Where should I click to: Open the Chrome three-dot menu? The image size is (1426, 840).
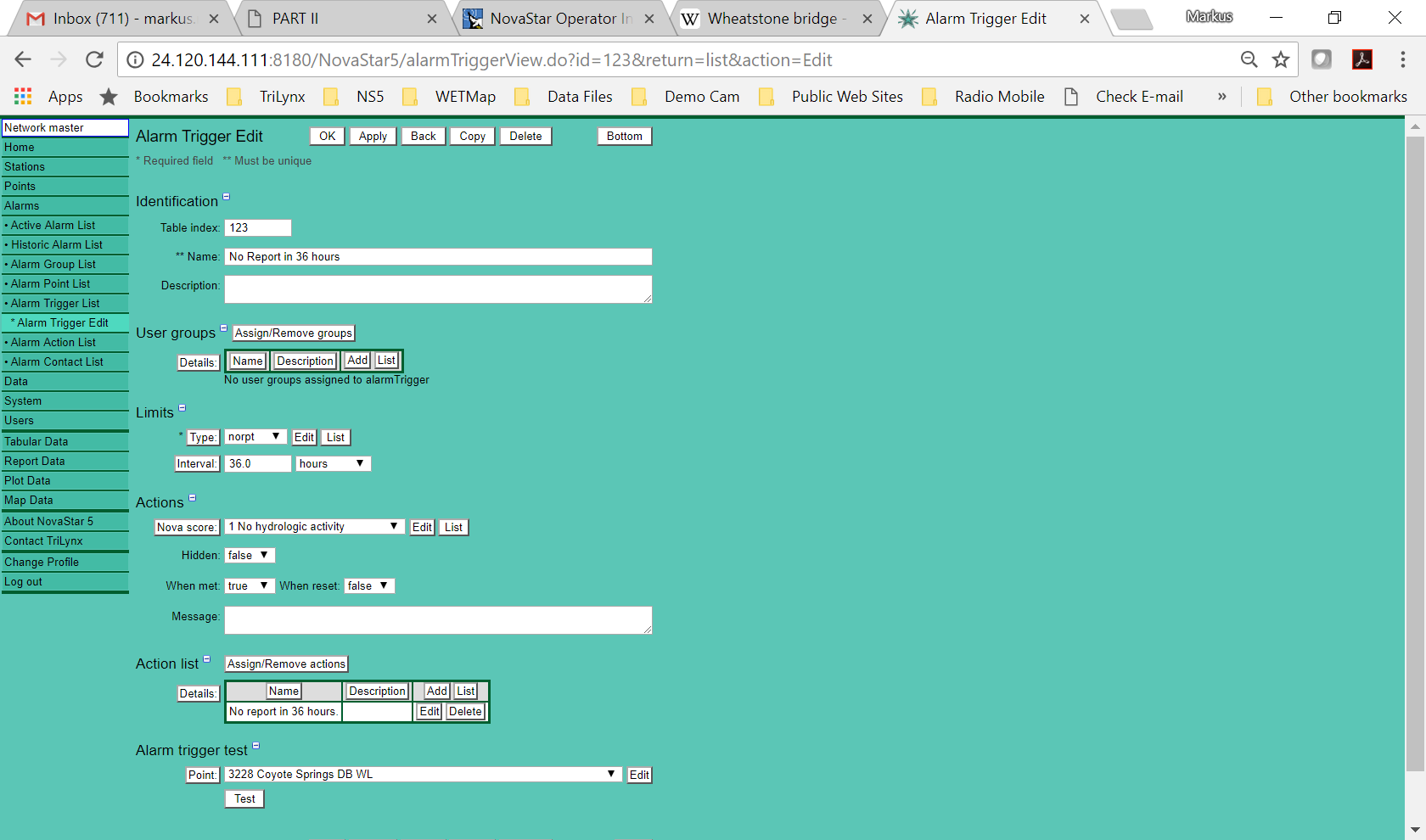[x=1402, y=59]
